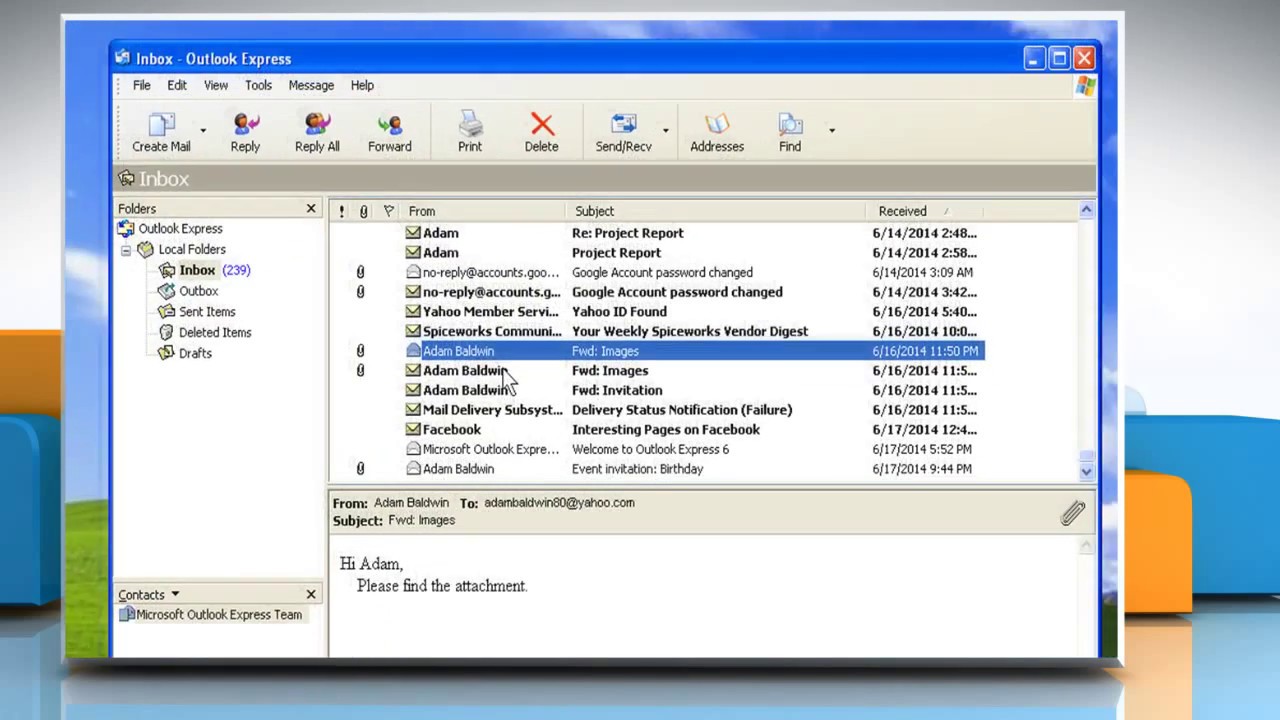The image size is (1280, 720).
Task: Select the Outbox folder
Action: point(198,291)
